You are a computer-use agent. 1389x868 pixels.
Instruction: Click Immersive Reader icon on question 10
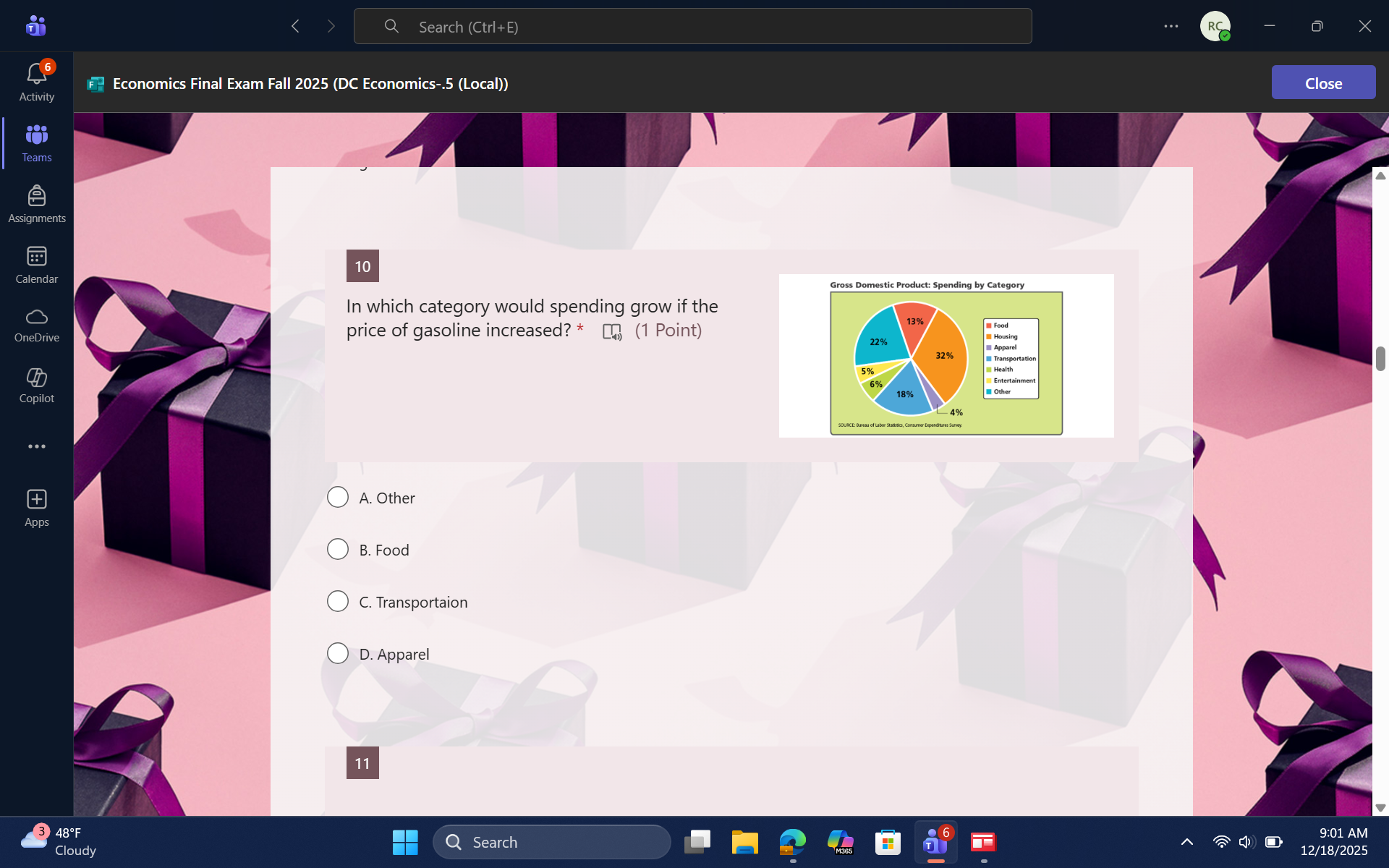[612, 332]
